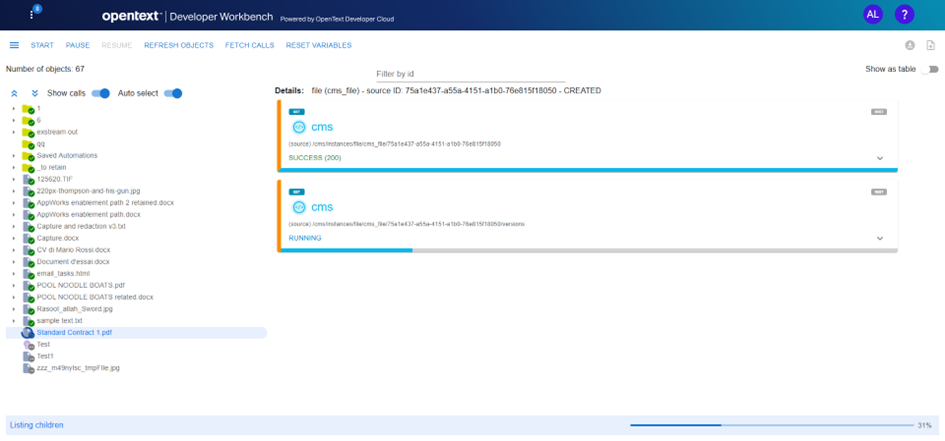Expand the 125620.TIF tree arrow
945x441 pixels.
13,180
